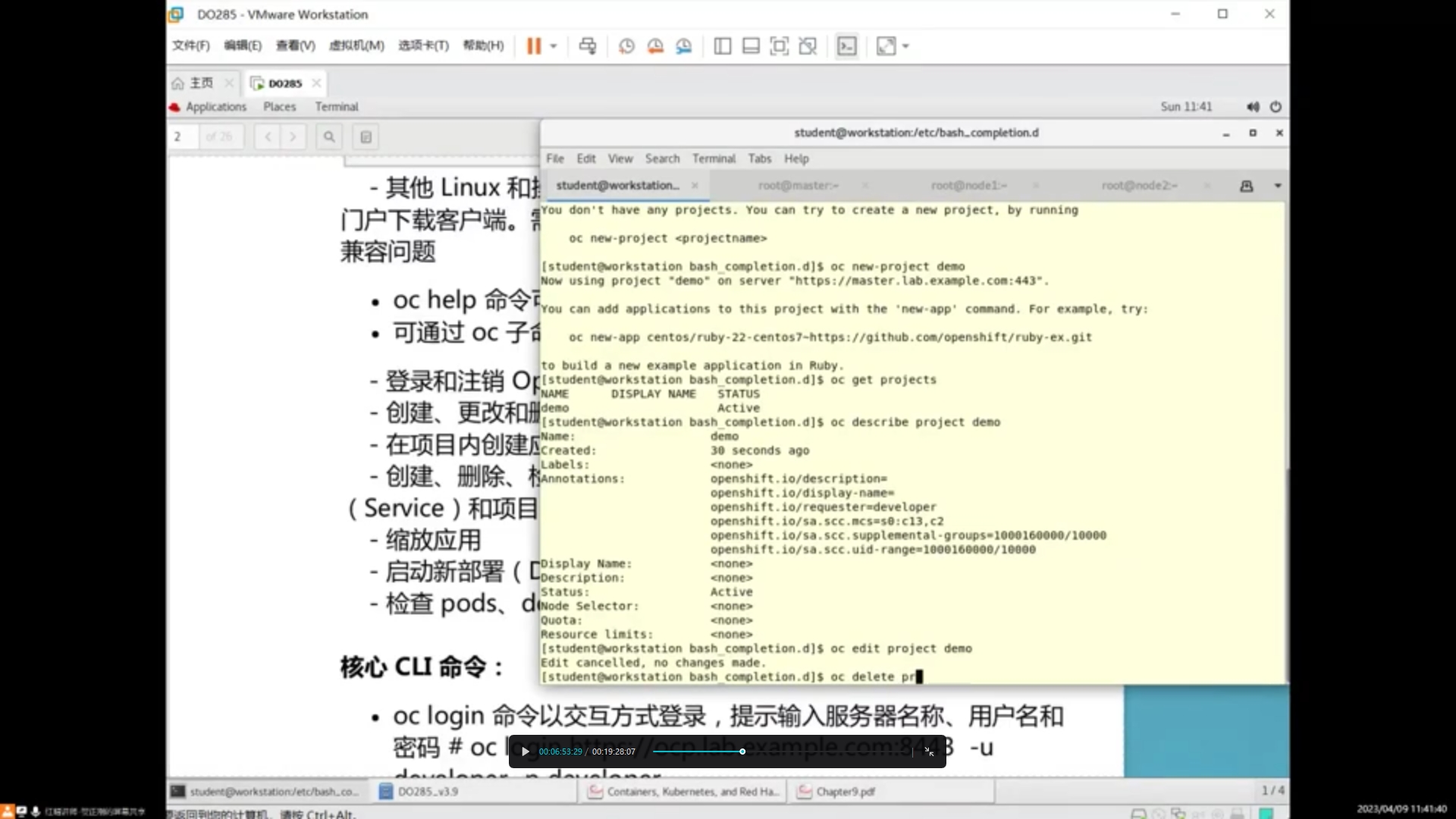This screenshot has height=819, width=1456.
Task: Toggle the thumbnail bar view icon
Action: [751, 46]
